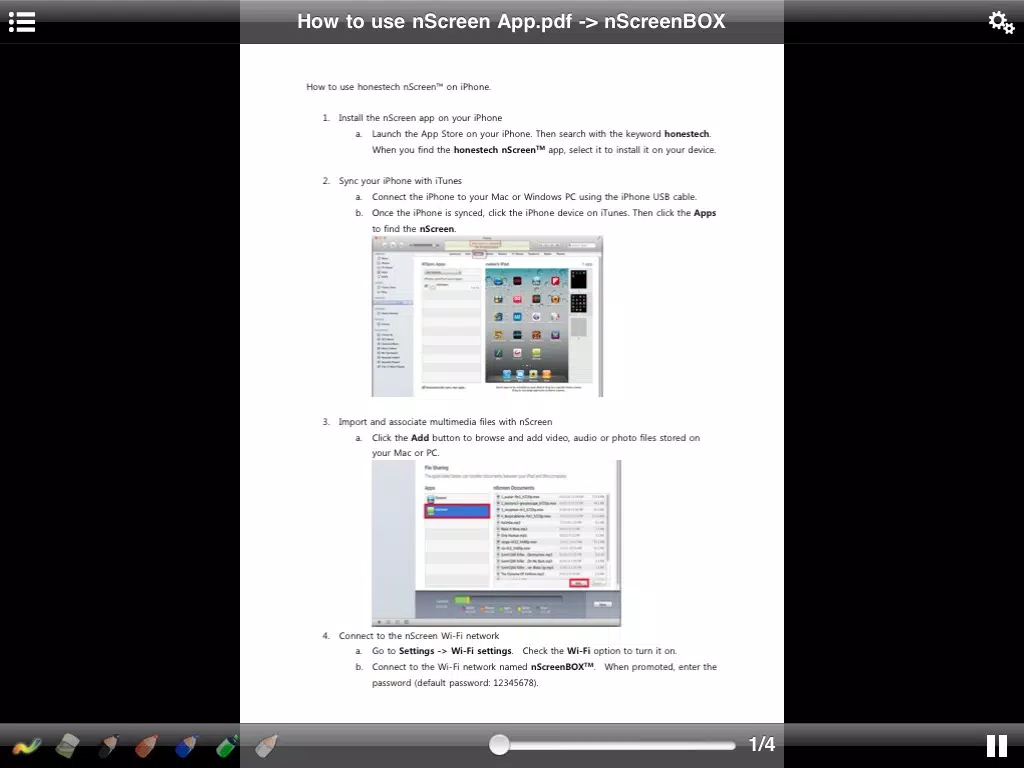Click the line beginning "Click the Add button"
The height and width of the screenshot is (768, 1024).
pyautogui.click(x=536, y=438)
